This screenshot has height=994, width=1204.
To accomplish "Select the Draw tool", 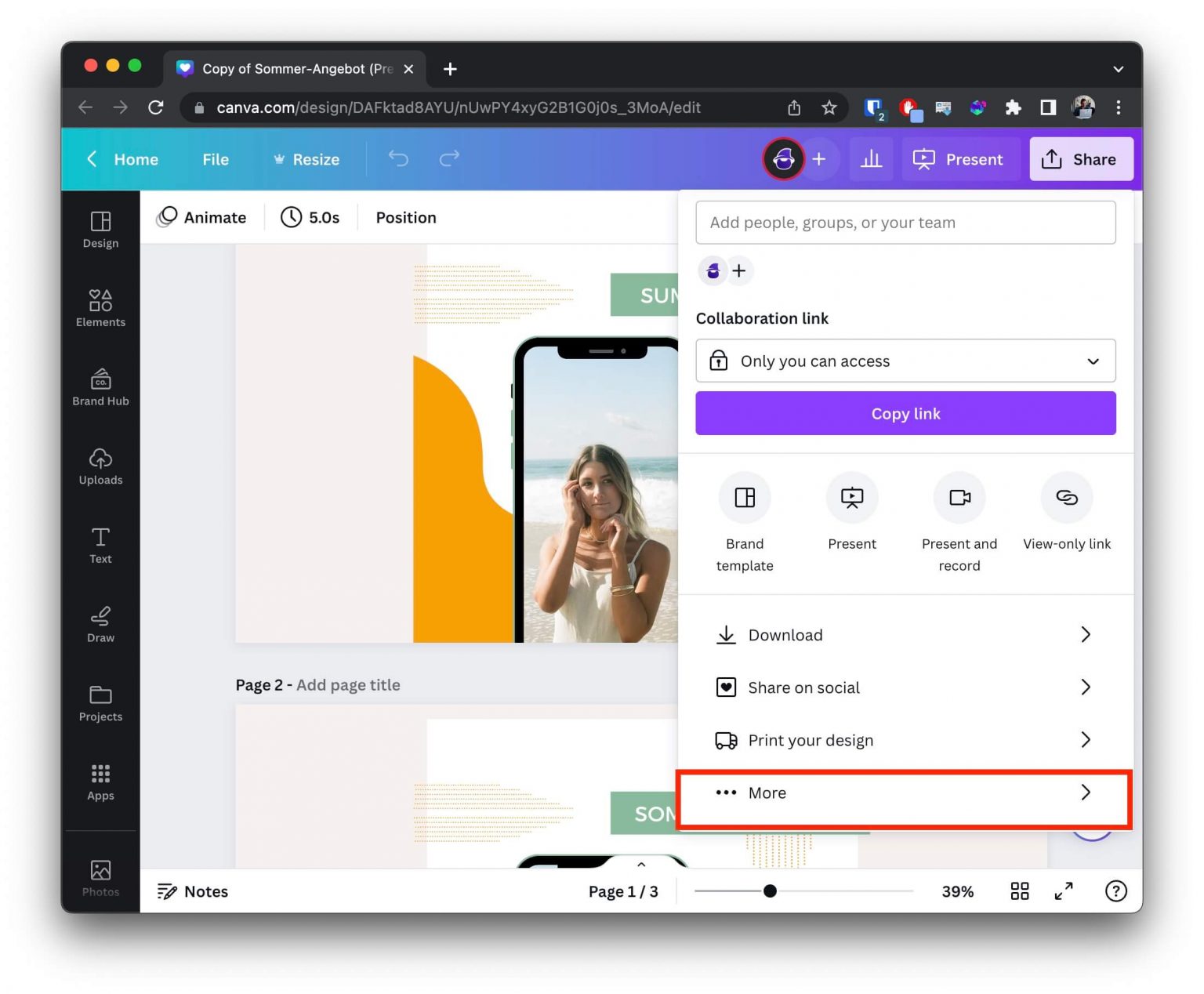I will pyautogui.click(x=100, y=624).
